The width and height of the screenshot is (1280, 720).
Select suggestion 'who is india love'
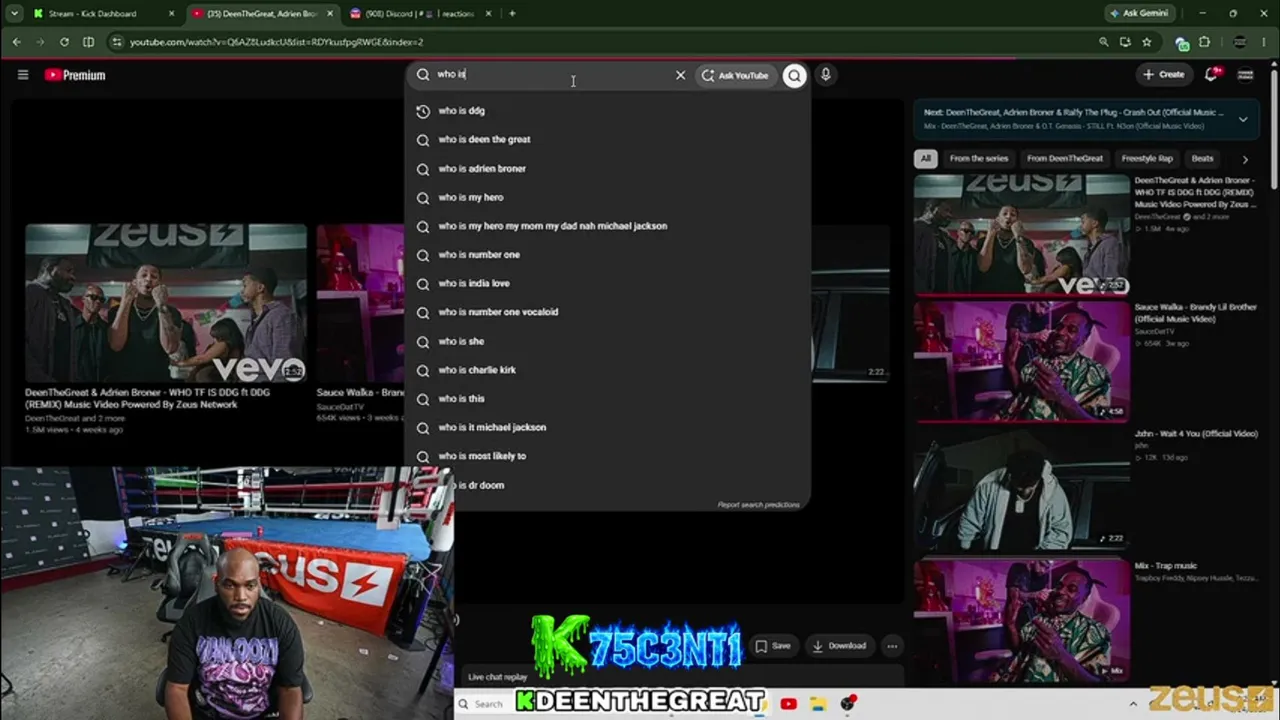pyautogui.click(x=608, y=284)
